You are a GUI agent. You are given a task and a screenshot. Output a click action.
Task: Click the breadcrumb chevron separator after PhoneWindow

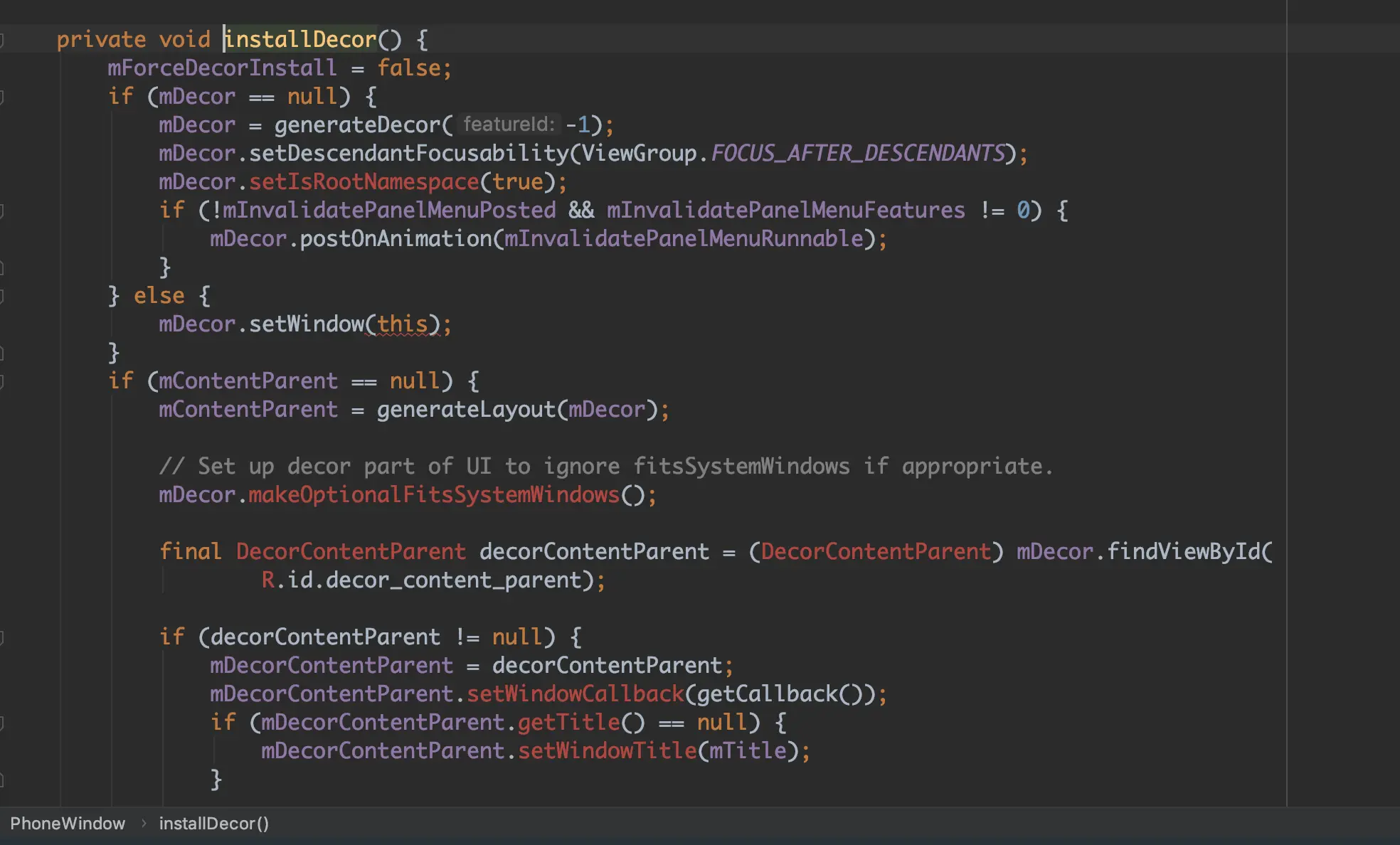144,824
